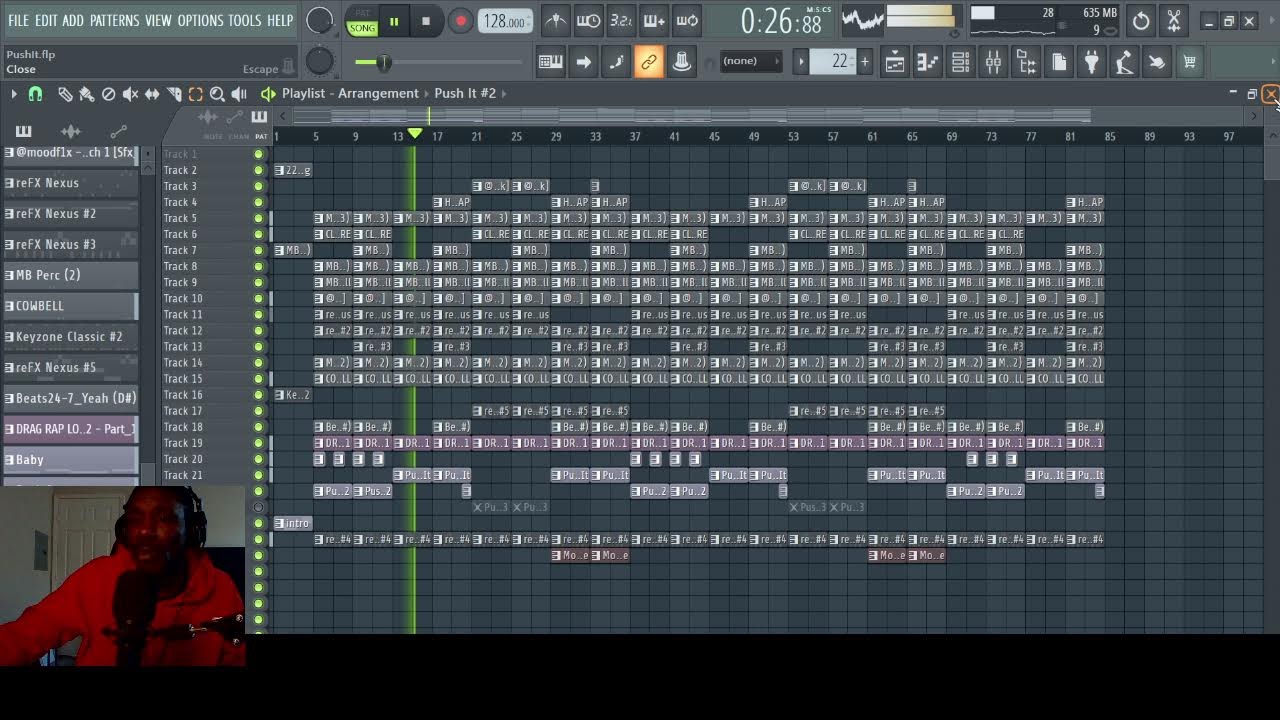Click the song position slider
The image size is (1280, 720).
[437, 62]
